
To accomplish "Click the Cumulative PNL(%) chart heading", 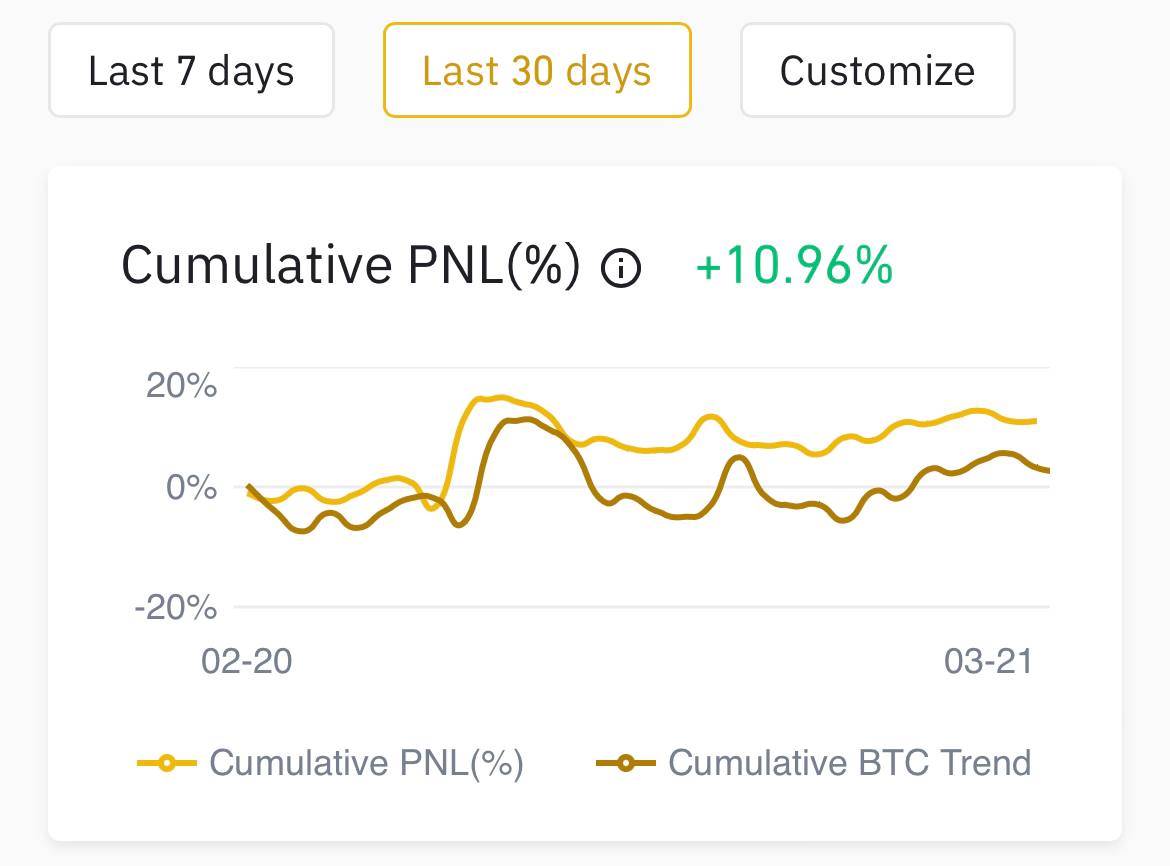I will click(x=350, y=266).
